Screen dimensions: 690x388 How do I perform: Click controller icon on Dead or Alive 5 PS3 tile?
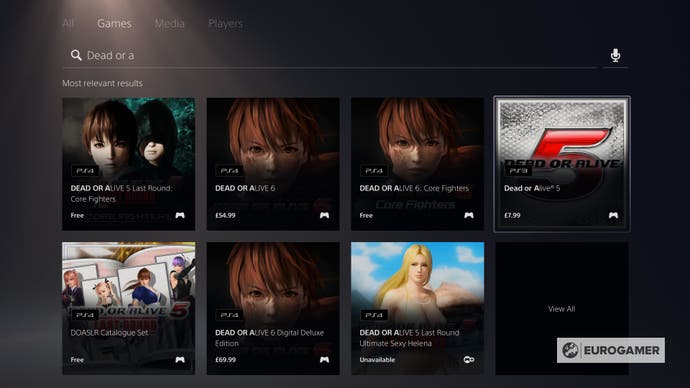point(613,215)
